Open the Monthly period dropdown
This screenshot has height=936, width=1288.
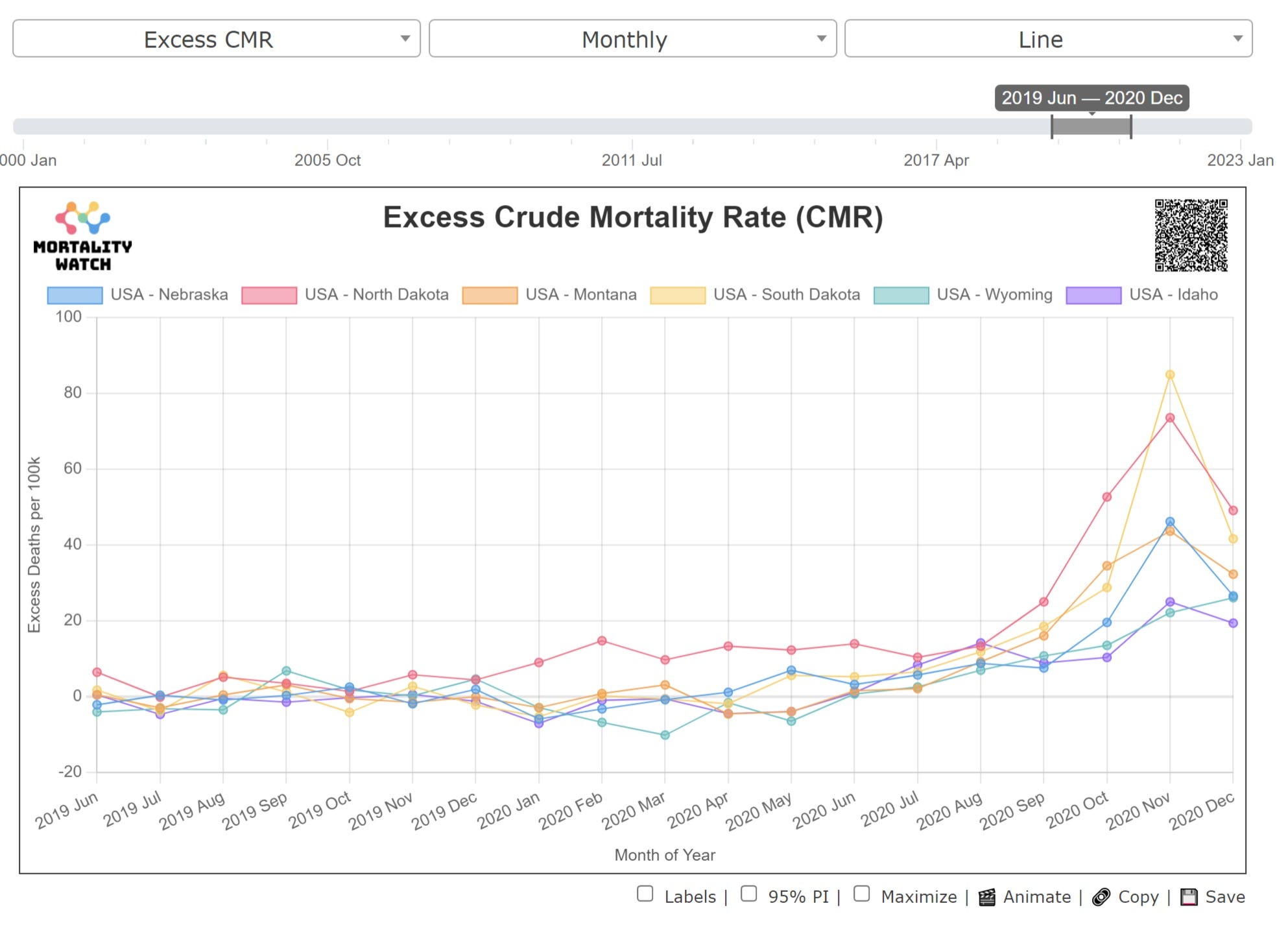point(632,39)
